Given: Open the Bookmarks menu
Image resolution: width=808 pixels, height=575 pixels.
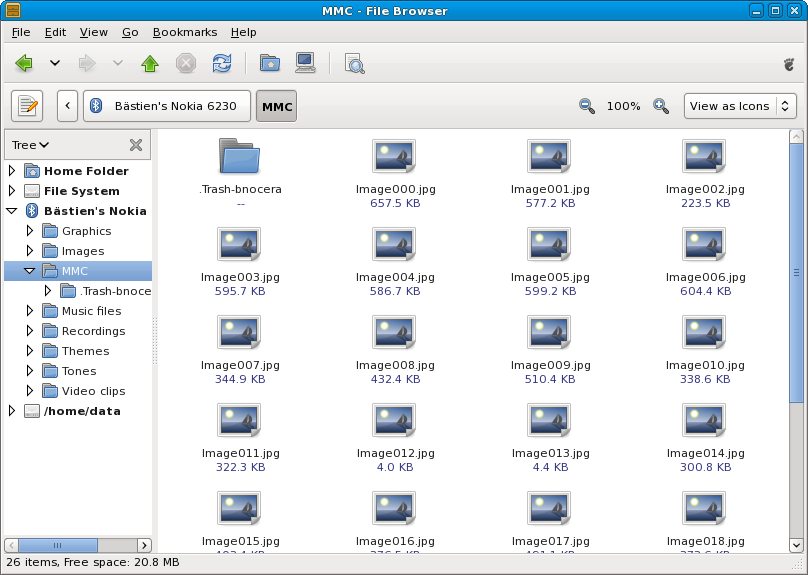Looking at the screenshot, I should pos(185,32).
